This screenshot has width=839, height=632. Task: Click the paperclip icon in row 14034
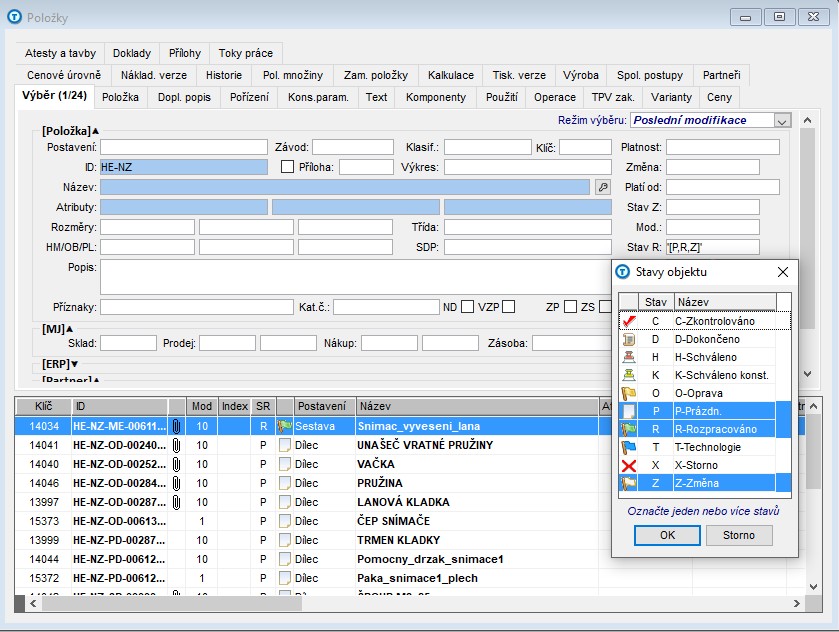(176, 427)
